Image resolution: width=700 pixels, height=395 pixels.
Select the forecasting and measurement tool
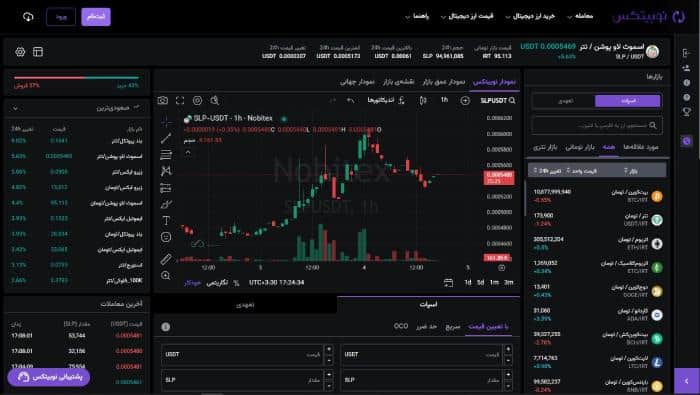[x=166, y=188]
